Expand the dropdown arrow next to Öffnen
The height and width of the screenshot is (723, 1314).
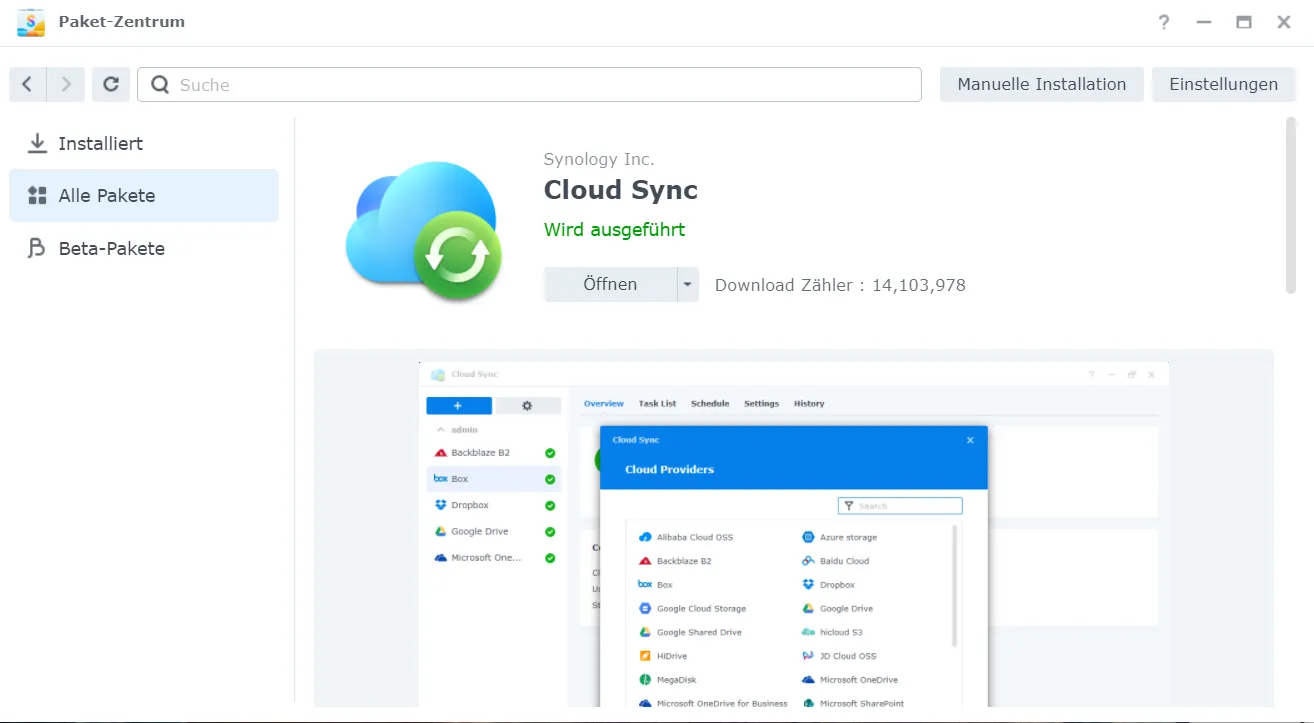tap(688, 284)
